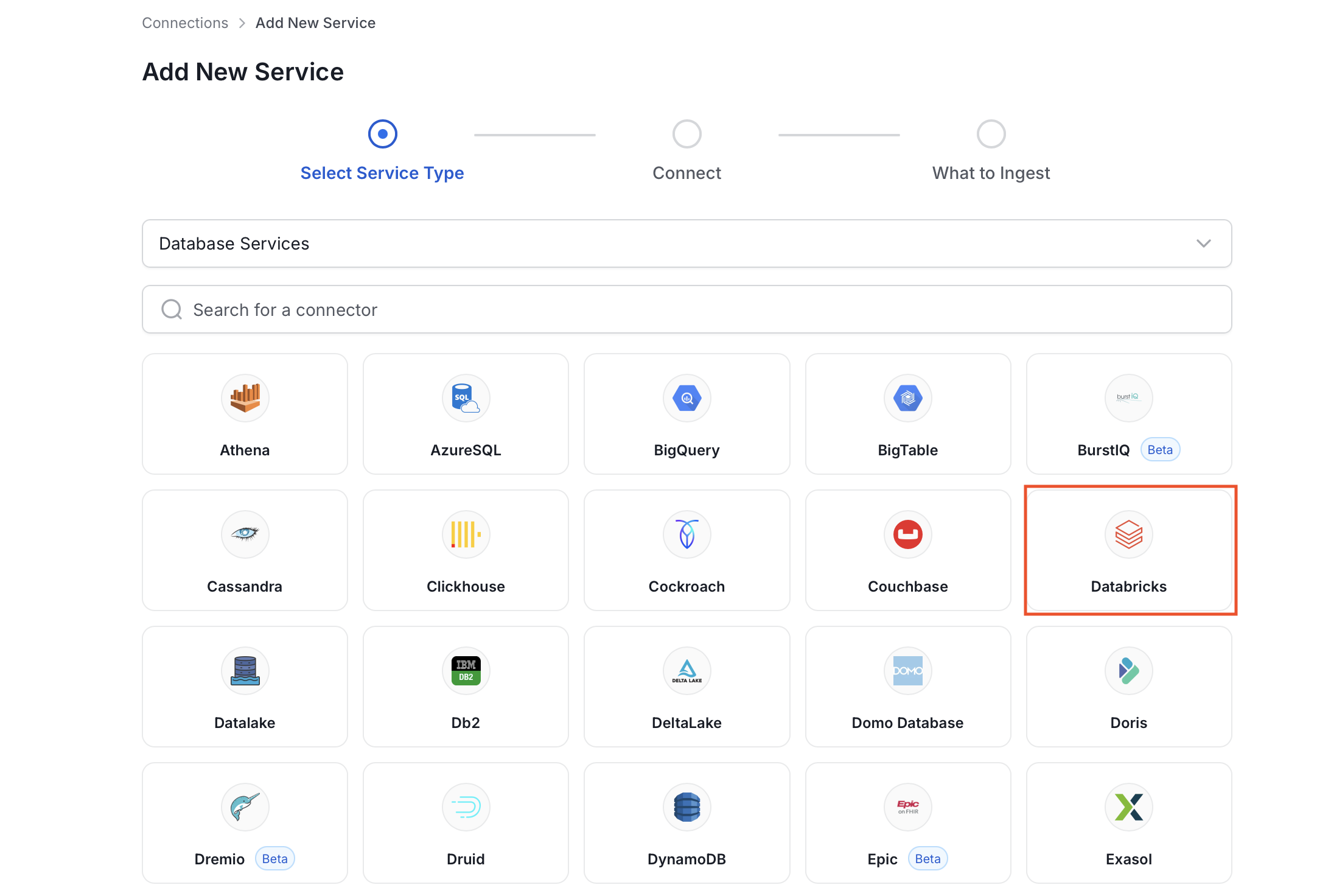This screenshot has width=1317, height=896.
Task: Click the Connect step label
Action: pos(686,173)
